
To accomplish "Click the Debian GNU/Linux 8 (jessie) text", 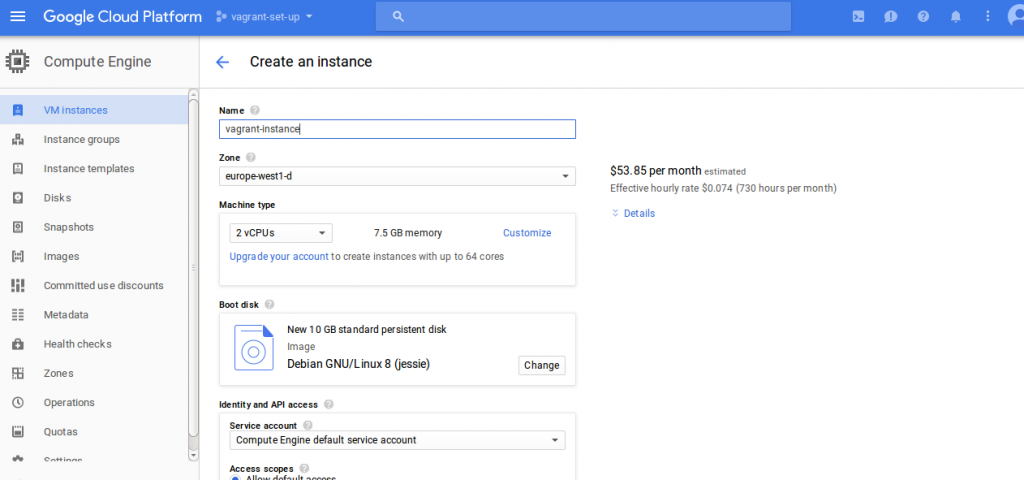I will point(359,364).
